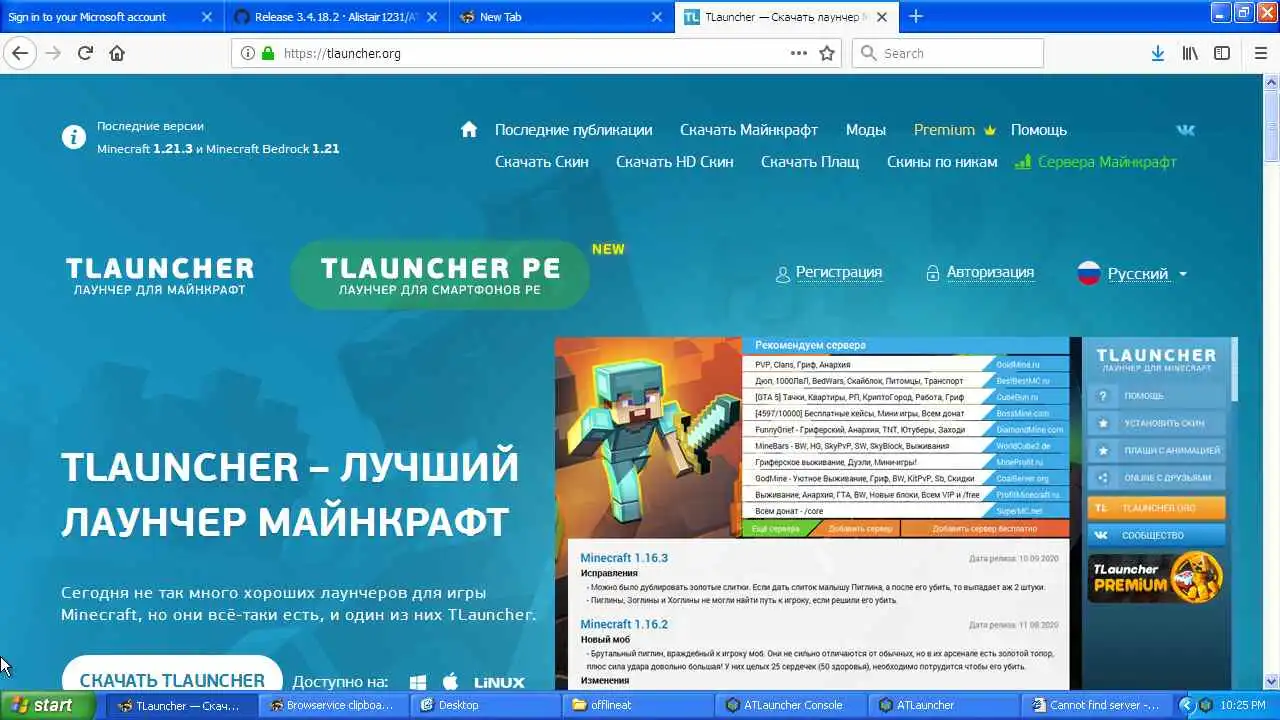
Task: Click the Windows download icon
Action: tap(418, 682)
